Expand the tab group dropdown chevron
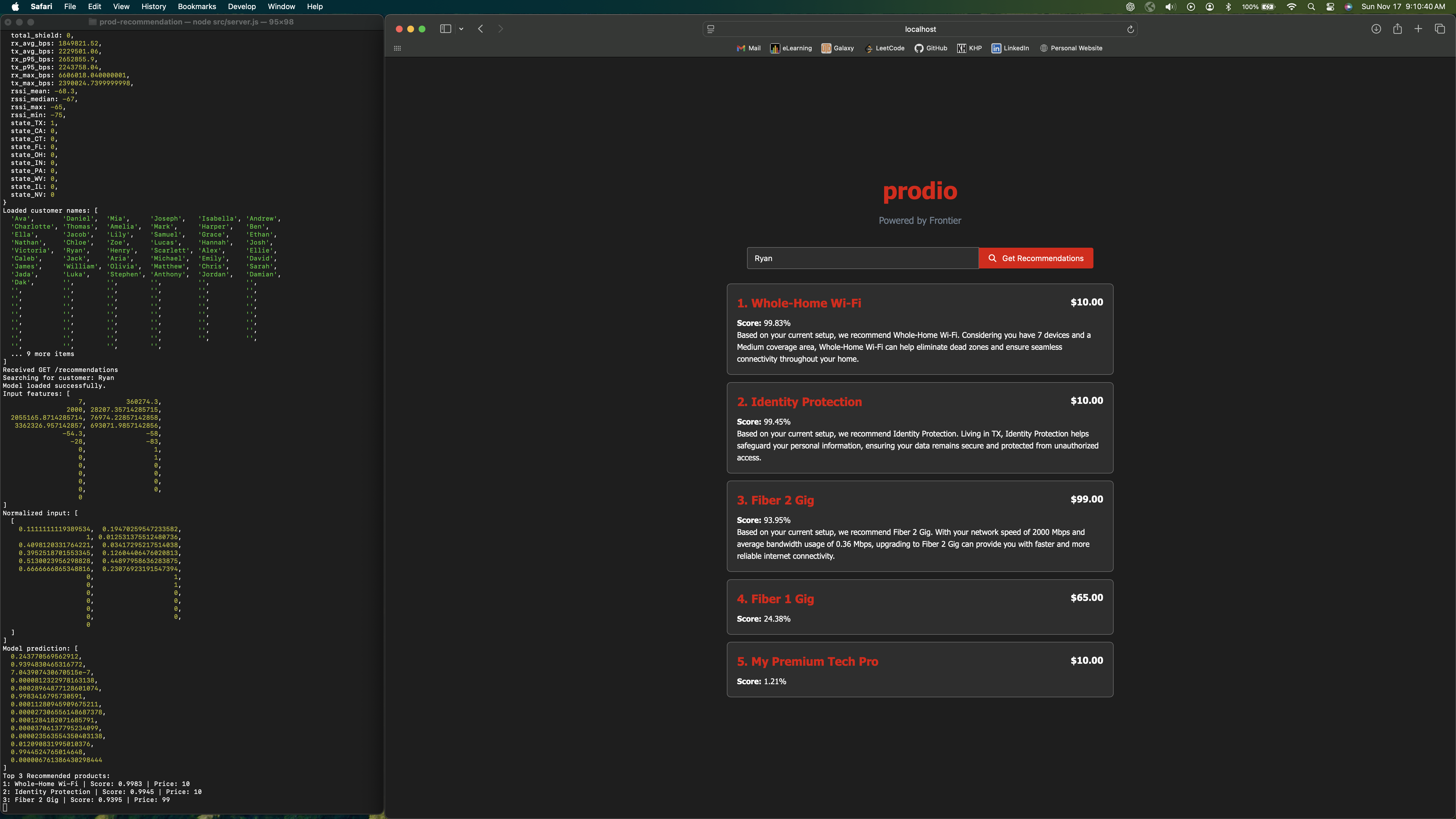 click(461, 29)
